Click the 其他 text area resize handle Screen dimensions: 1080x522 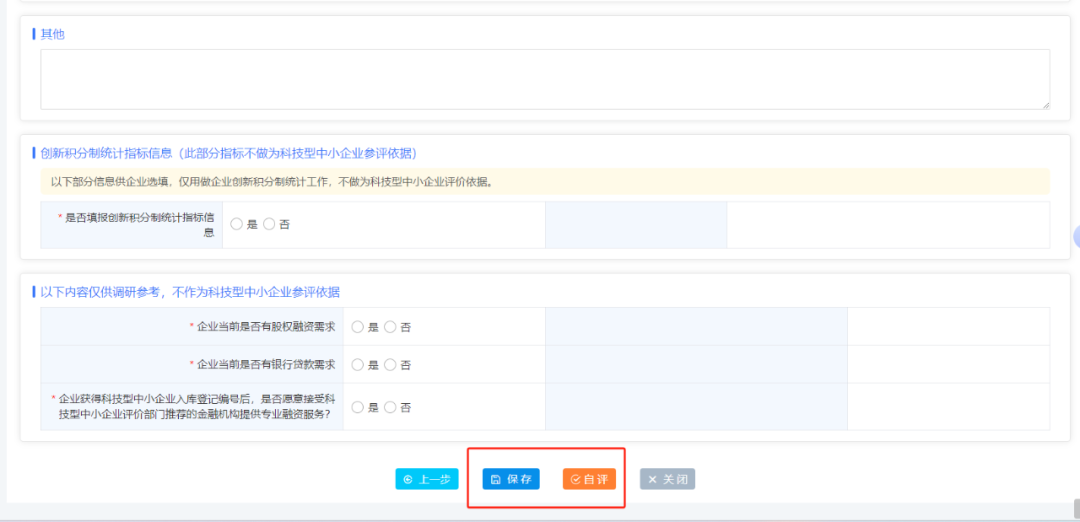pos(1045,104)
